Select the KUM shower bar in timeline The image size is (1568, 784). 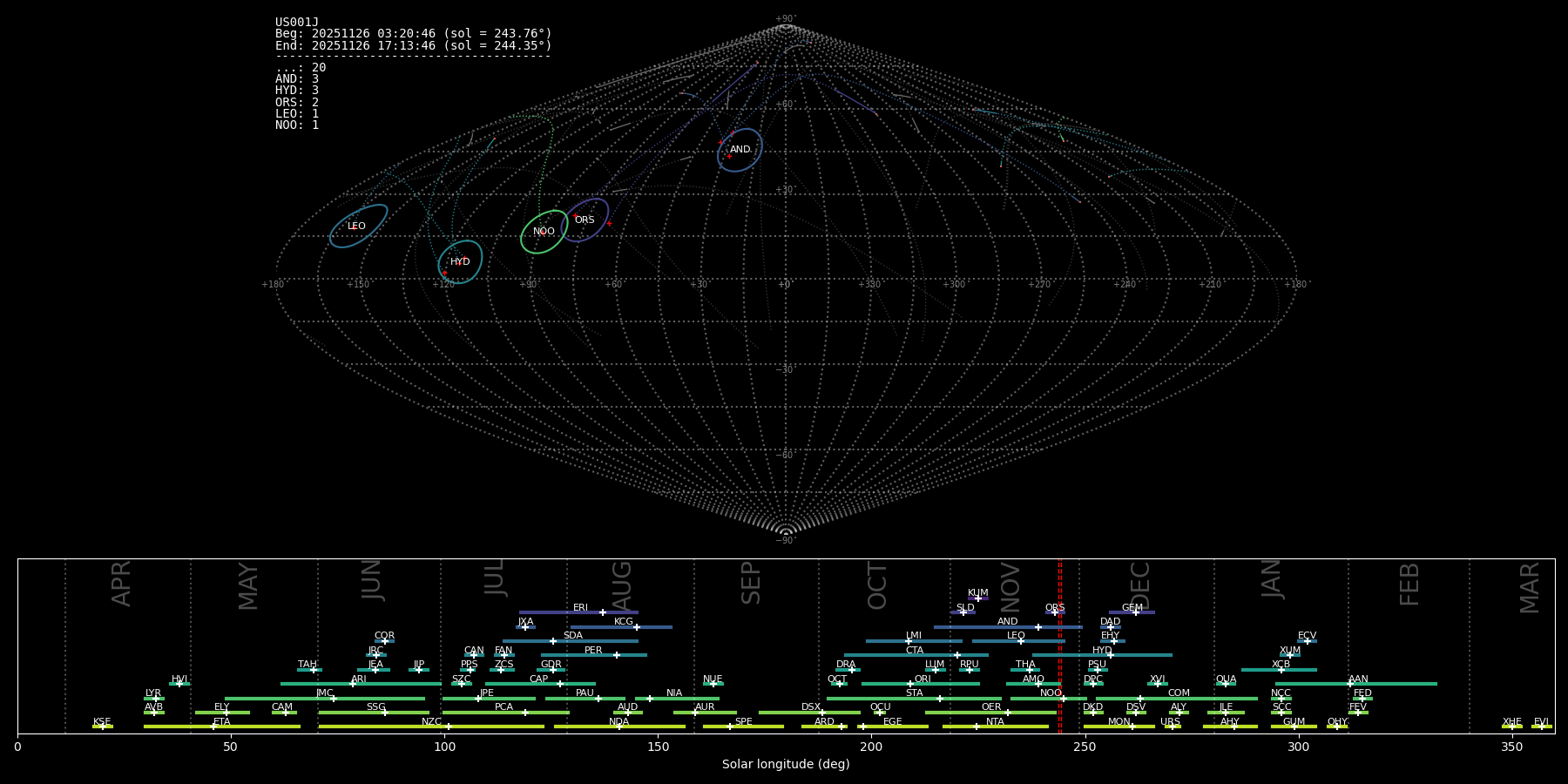(x=977, y=598)
